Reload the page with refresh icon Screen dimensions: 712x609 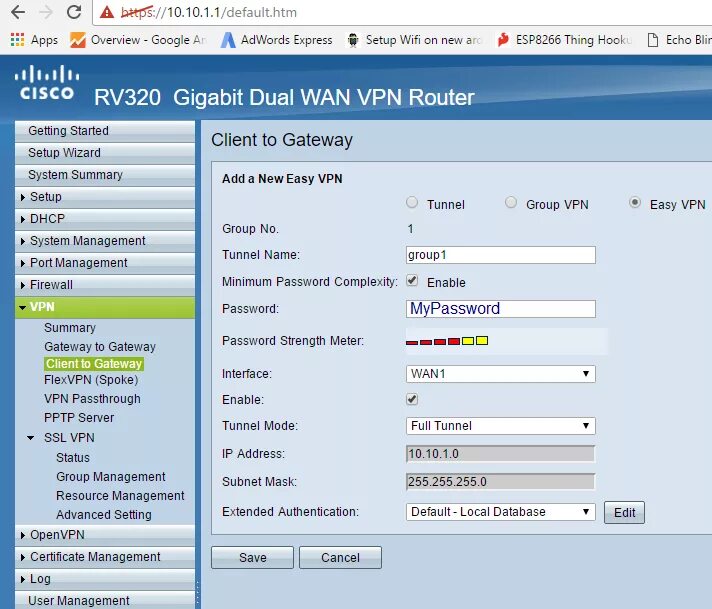pyautogui.click(x=74, y=12)
